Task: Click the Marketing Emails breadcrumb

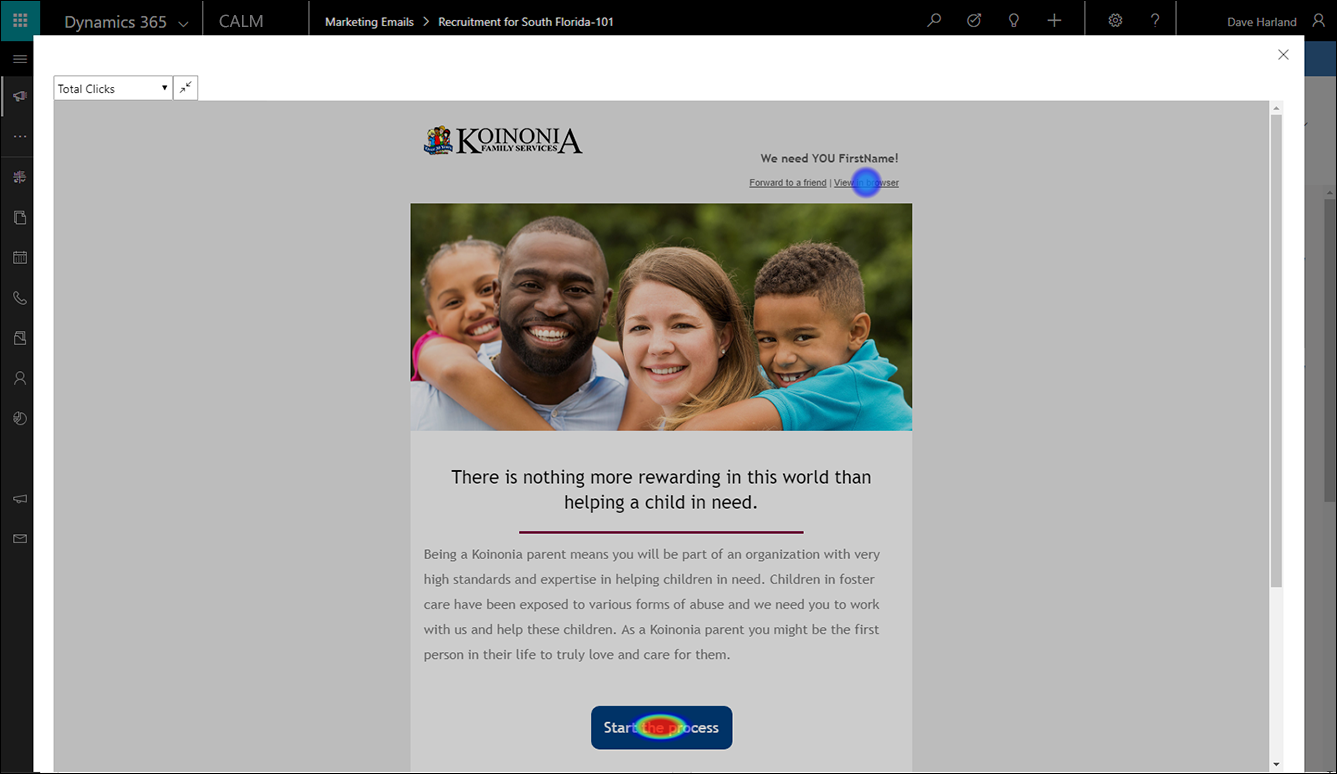Action: point(369,22)
